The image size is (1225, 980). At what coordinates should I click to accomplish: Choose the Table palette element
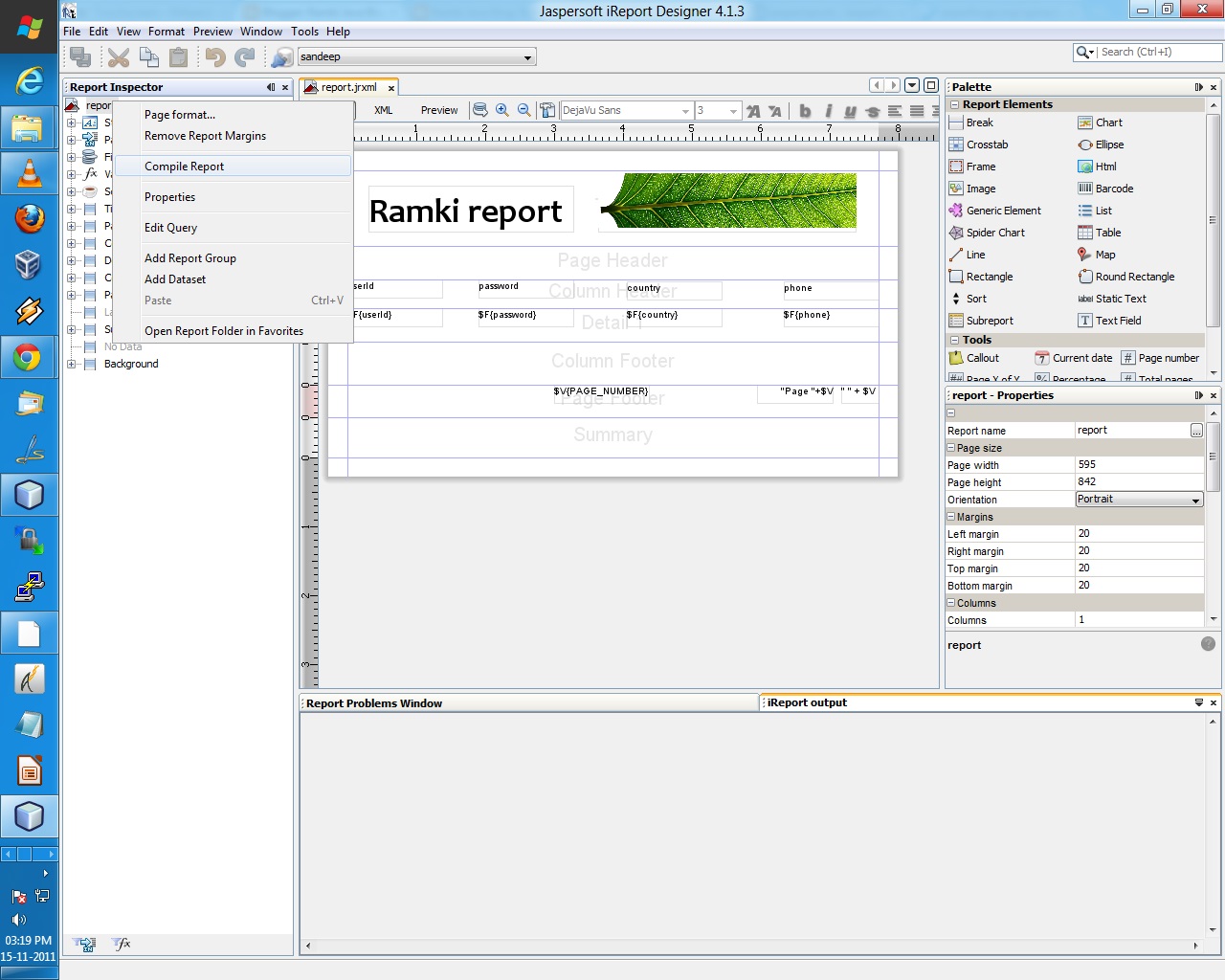pyautogui.click(x=1099, y=233)
